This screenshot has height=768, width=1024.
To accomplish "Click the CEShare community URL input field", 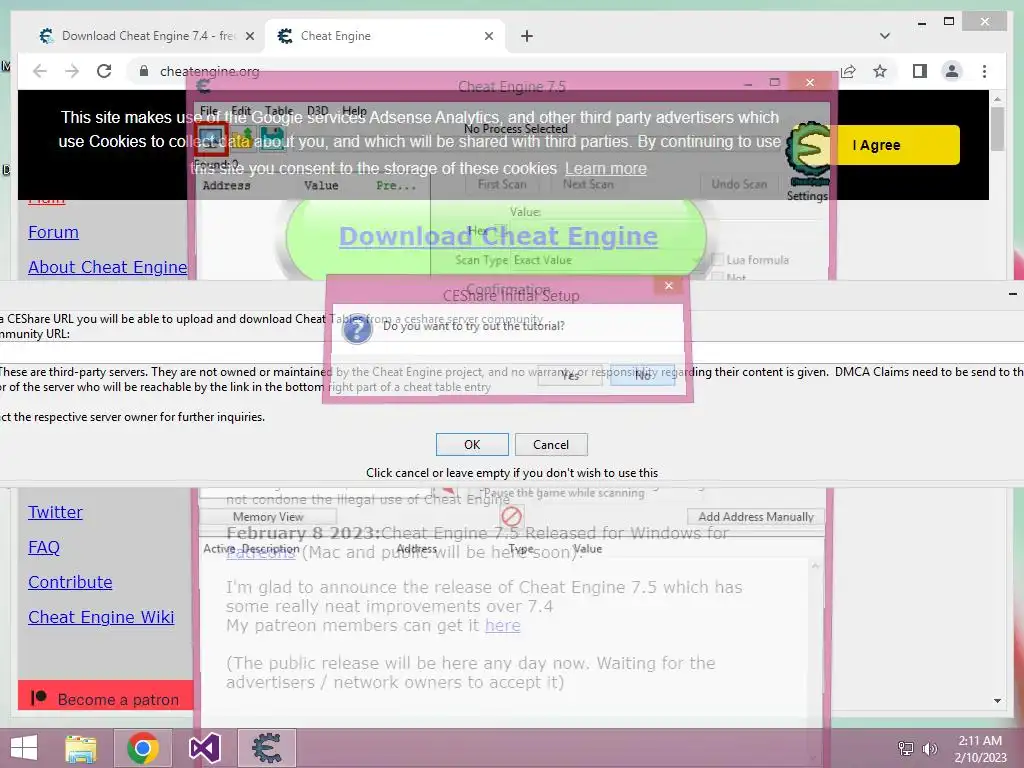I will click(512, 352).
